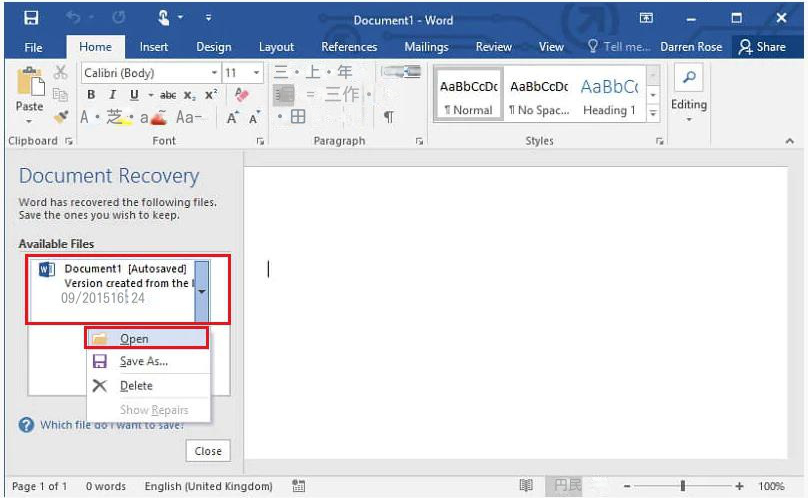
Task: Toggle Show/Hide paragraph marks
Action: [389, 117]
